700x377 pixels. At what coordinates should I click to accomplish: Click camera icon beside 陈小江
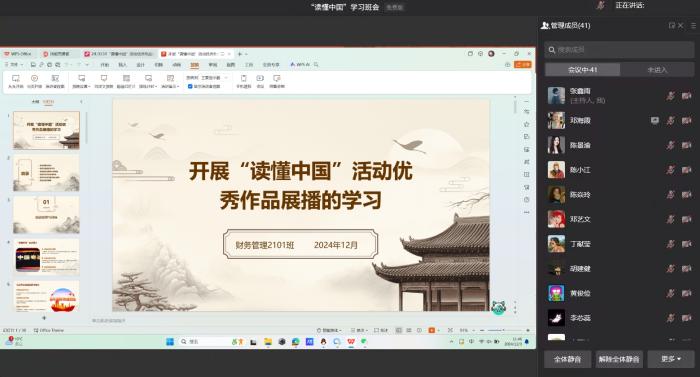[686, 170]
